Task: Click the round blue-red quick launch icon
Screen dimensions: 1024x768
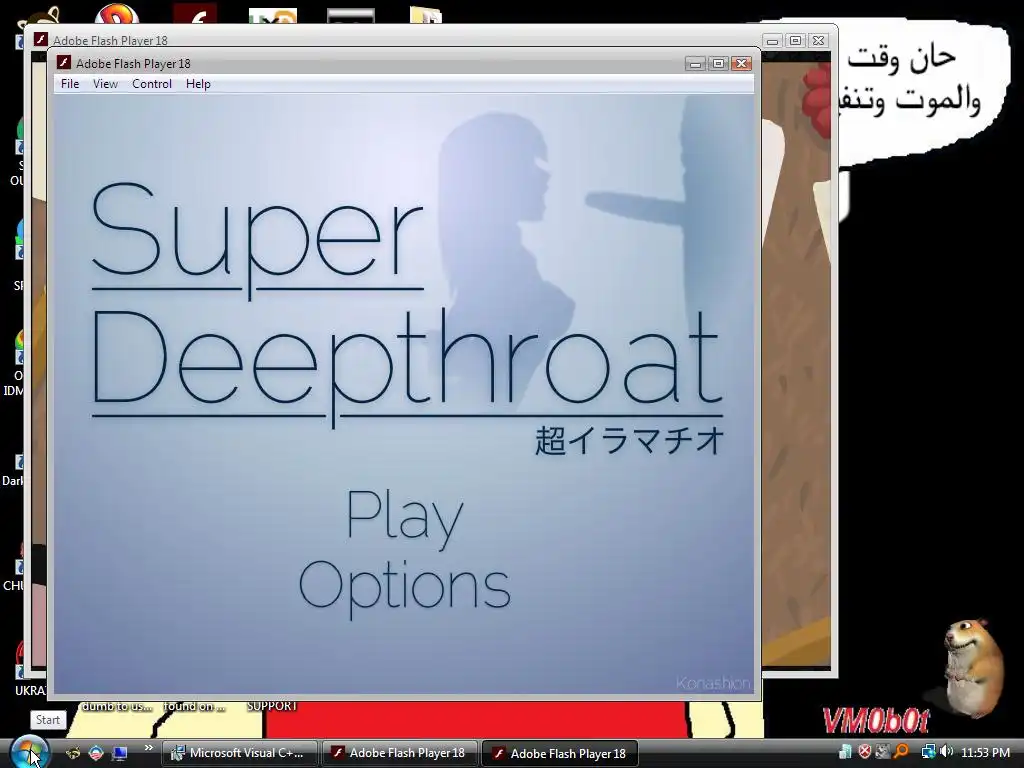Action: coord(96,753)
